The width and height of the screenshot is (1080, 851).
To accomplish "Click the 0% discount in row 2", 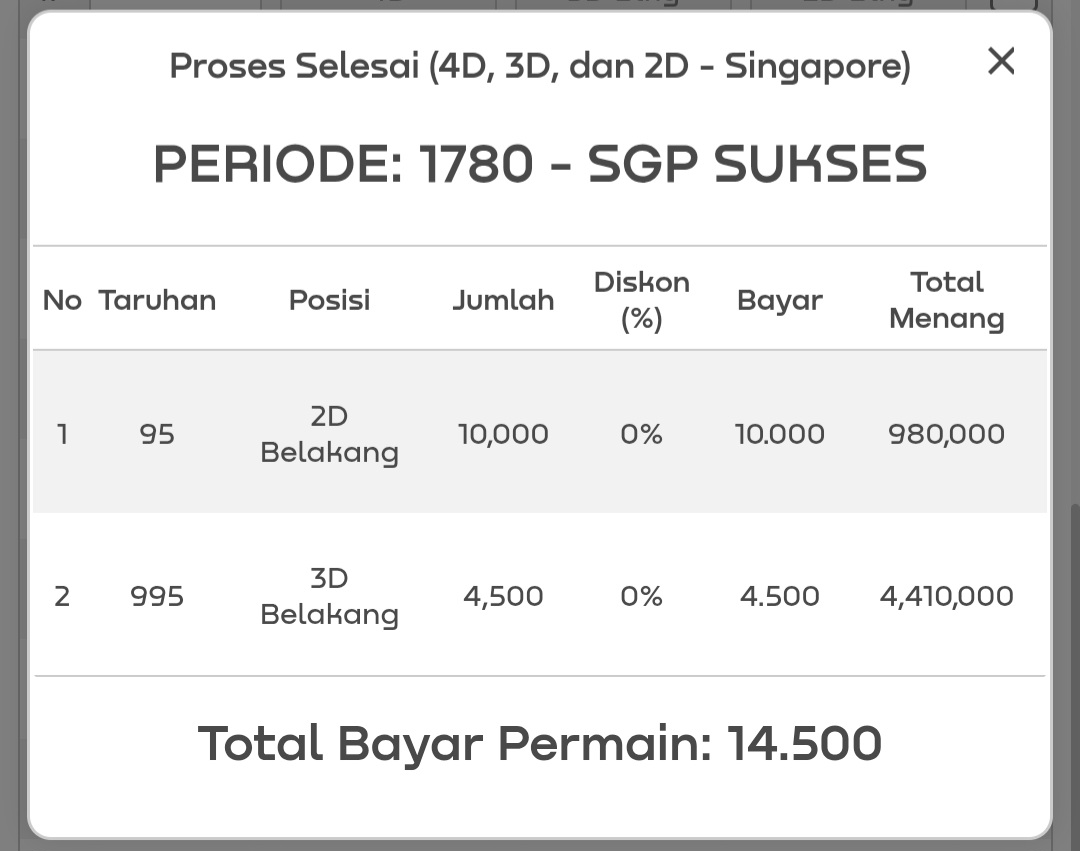I will click(641, 596).
